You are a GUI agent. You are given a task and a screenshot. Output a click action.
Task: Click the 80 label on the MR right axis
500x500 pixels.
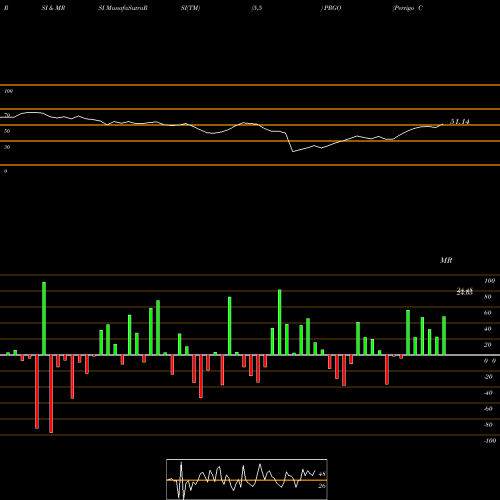(x=488, y=297)
